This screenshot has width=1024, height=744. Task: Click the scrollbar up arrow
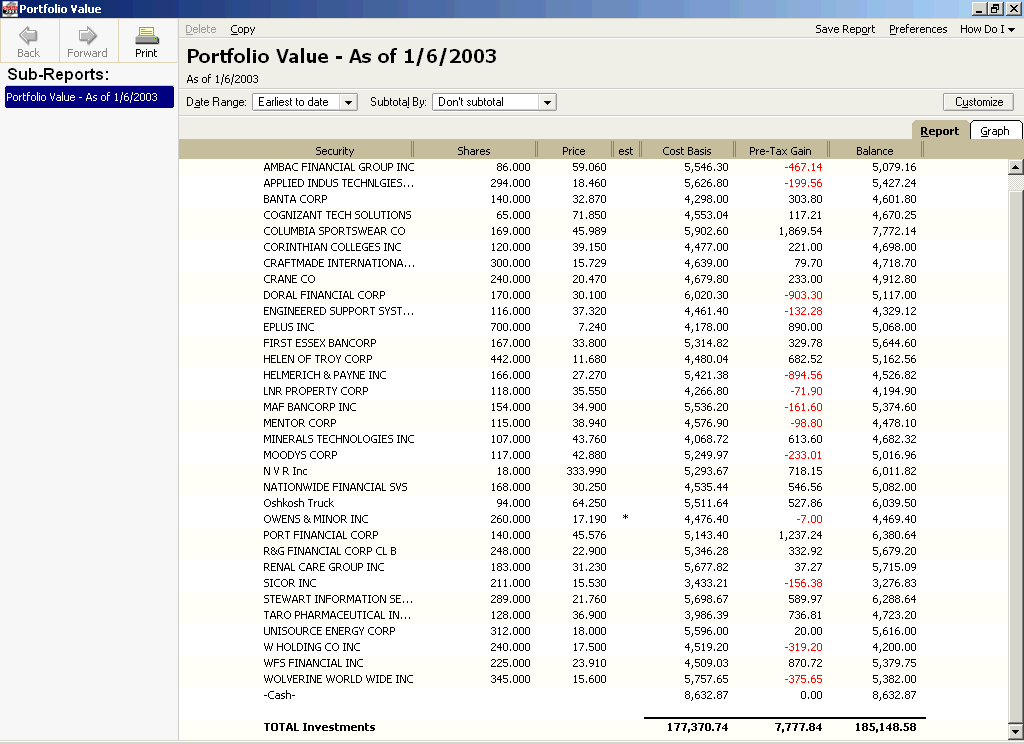1016,167
